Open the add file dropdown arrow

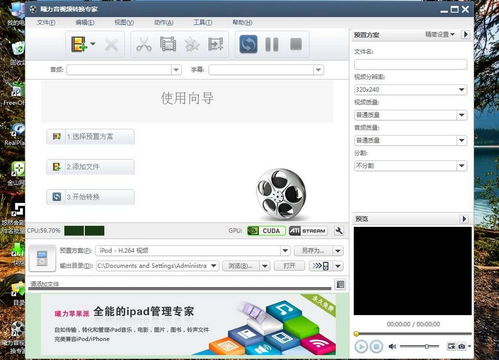coord(93,44)
